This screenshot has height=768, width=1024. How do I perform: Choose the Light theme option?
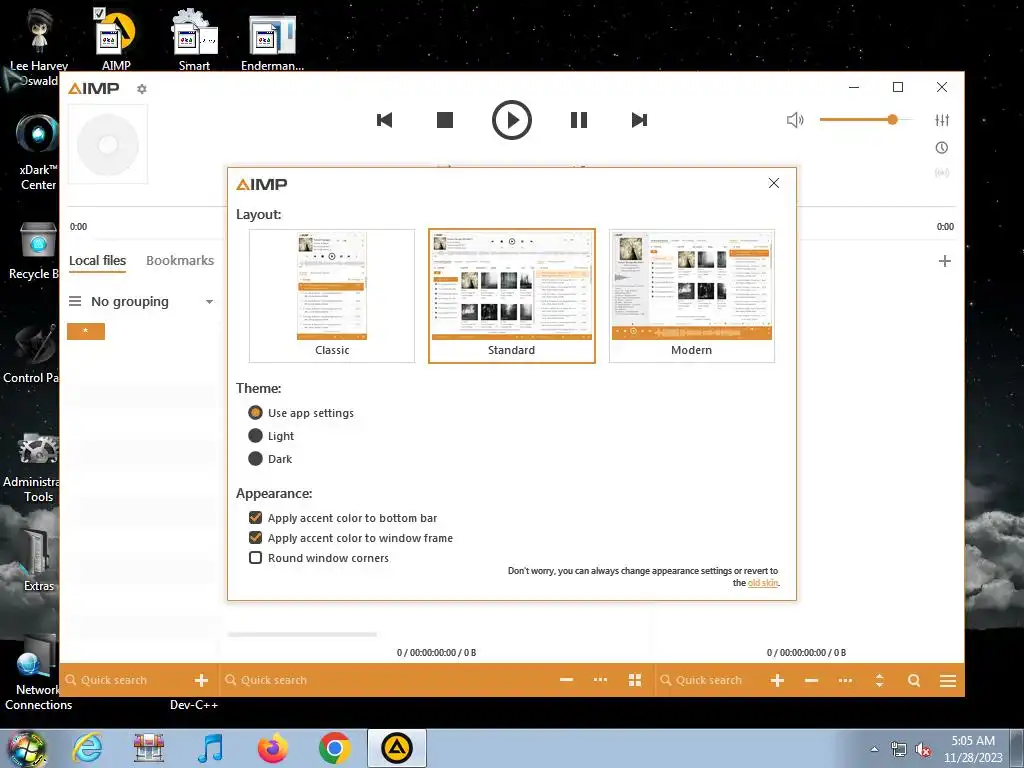[271, 436]
